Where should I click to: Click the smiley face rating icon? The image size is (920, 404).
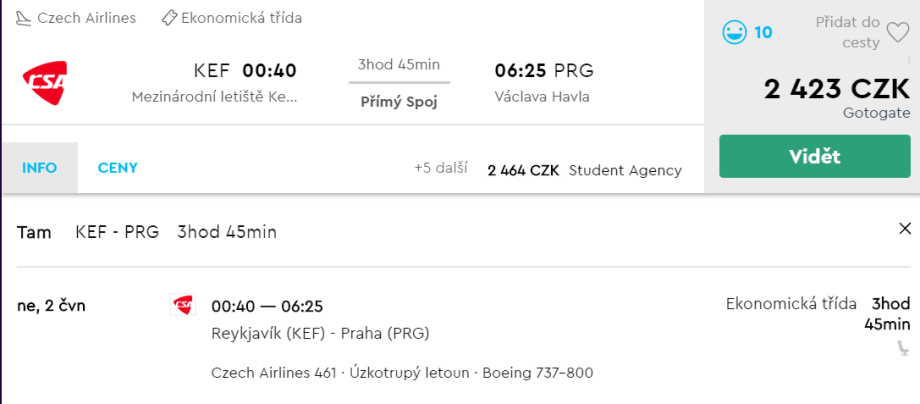tap(735, 32)
